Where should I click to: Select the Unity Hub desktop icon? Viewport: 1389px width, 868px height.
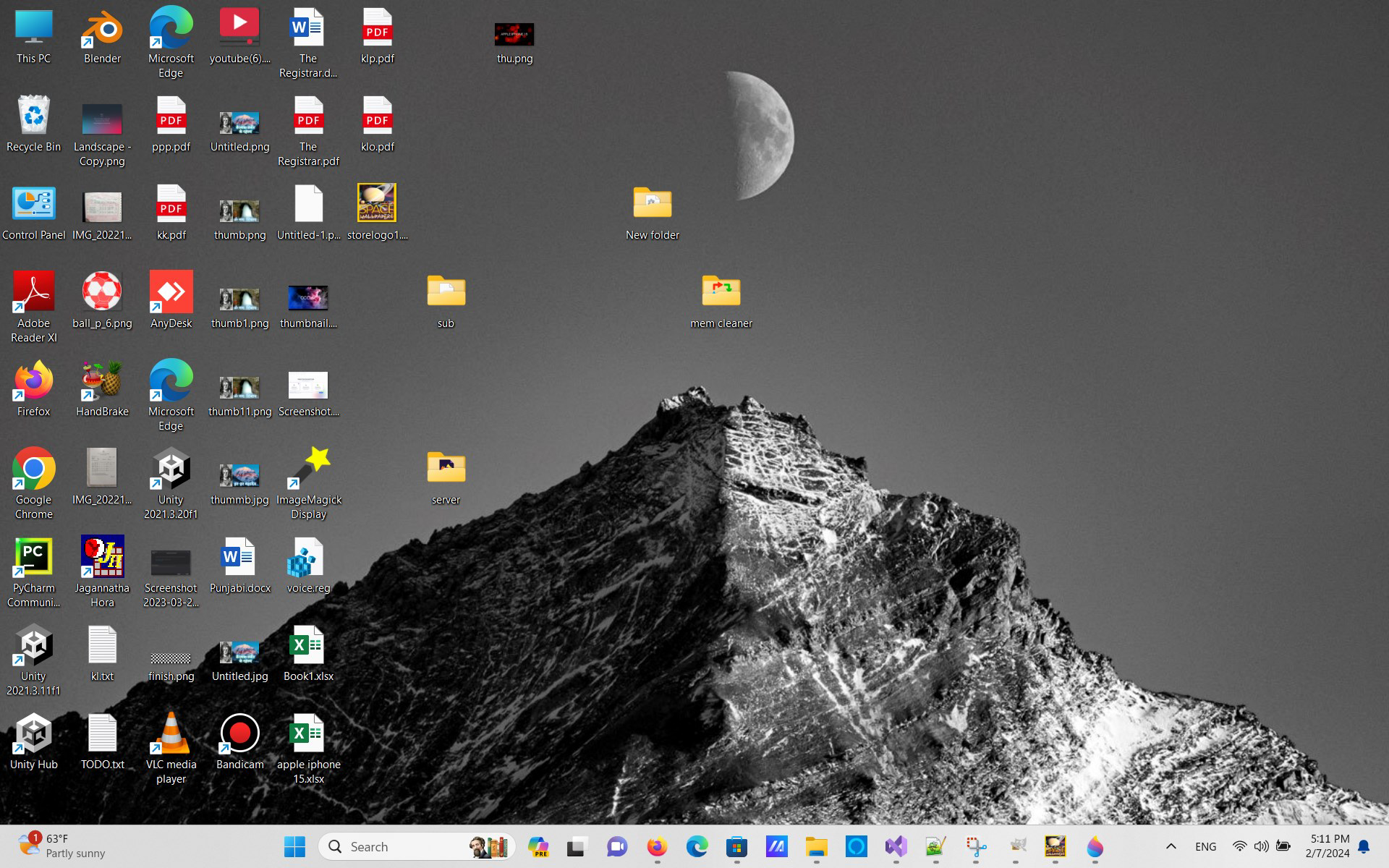click(x=33, y=742)
